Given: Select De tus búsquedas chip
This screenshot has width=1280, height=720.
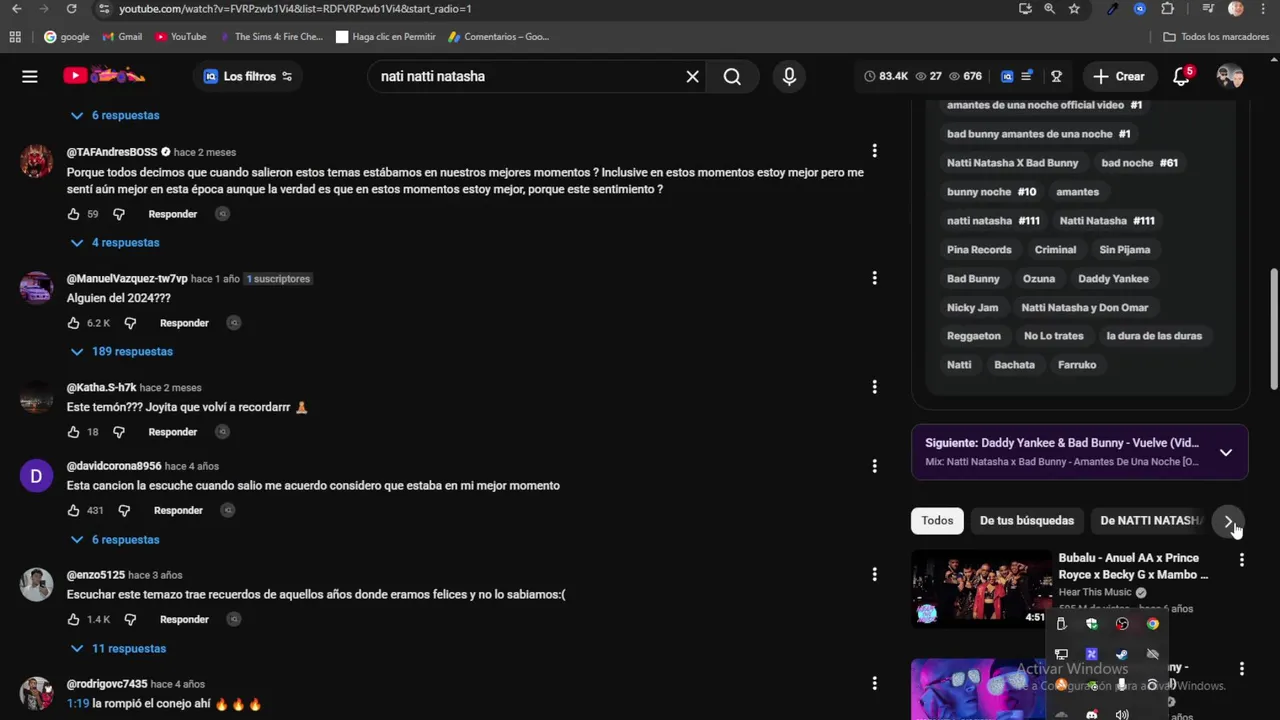Looking at the screenshot, I should click(x=1027, y=520).
